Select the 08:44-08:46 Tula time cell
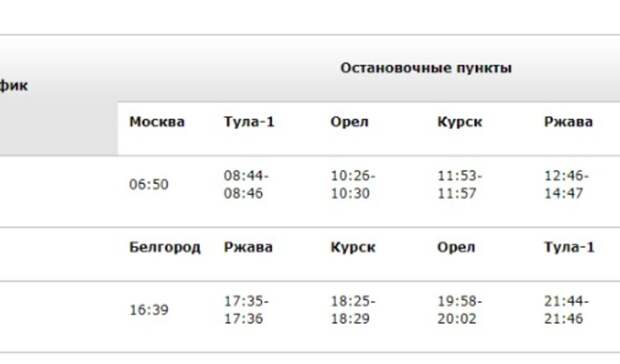This screenshot has width=620, height=364. click(x=246, y=185)
